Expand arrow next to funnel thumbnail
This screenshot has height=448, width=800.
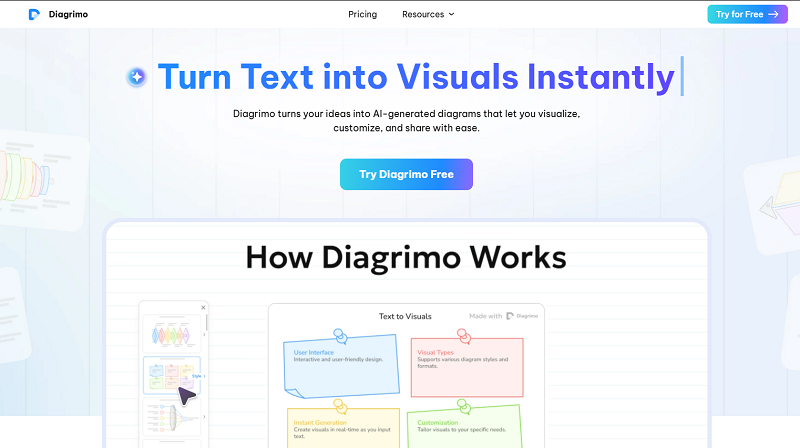(x=204, y=417)
